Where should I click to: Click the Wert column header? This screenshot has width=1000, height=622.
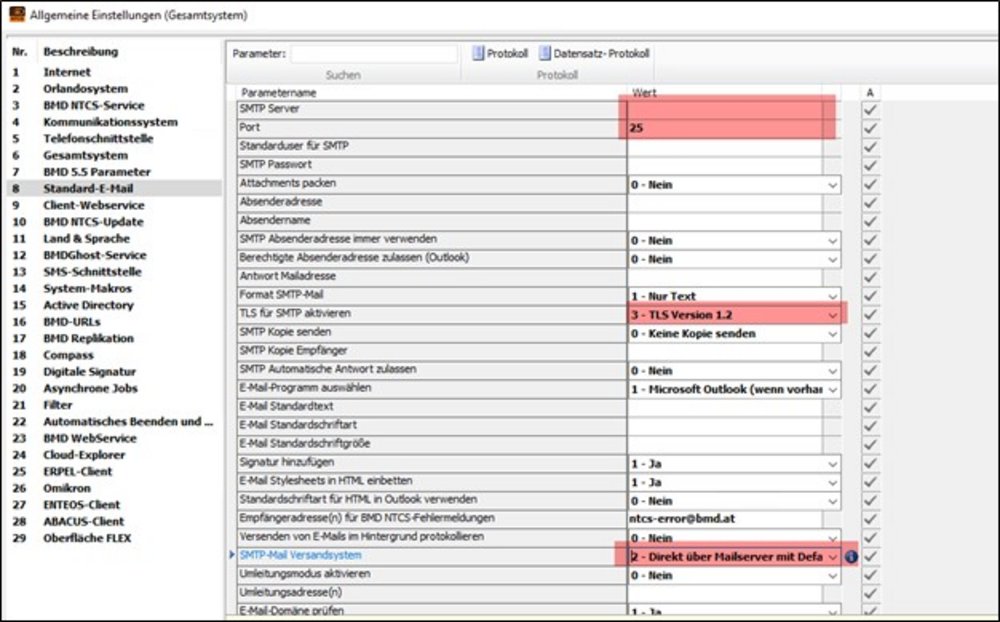[644, 92]
